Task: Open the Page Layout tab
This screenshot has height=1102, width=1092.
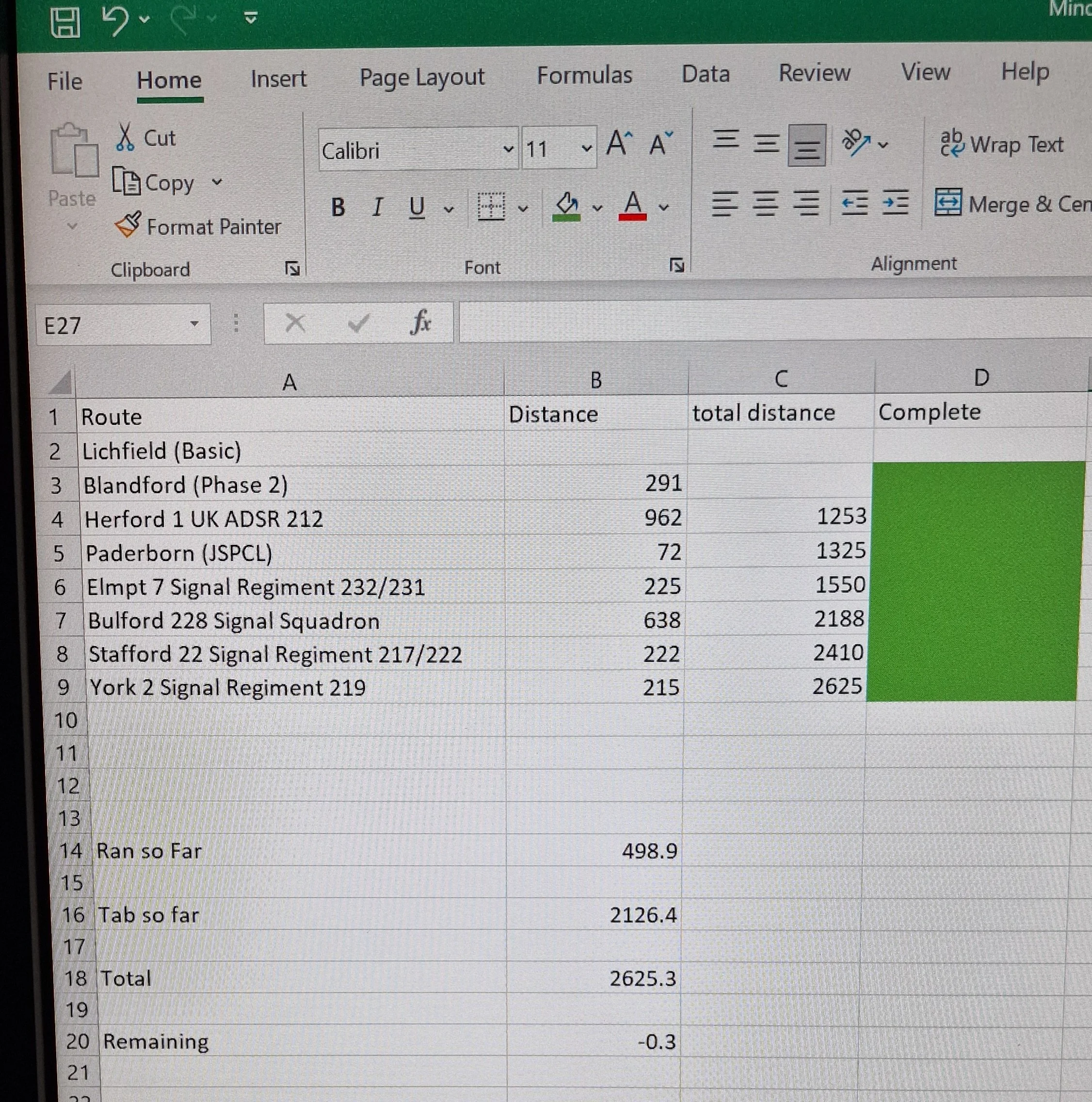Action: 421,78
